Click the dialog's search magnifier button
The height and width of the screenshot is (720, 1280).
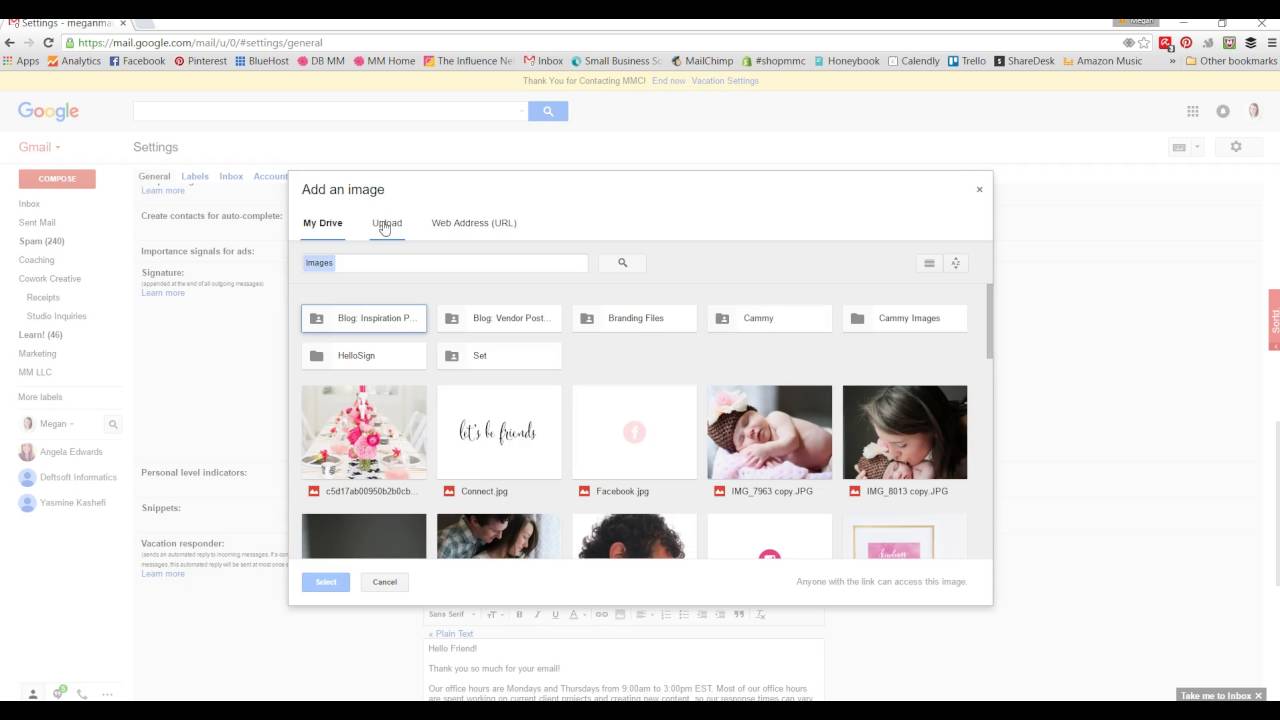(622, 263)
